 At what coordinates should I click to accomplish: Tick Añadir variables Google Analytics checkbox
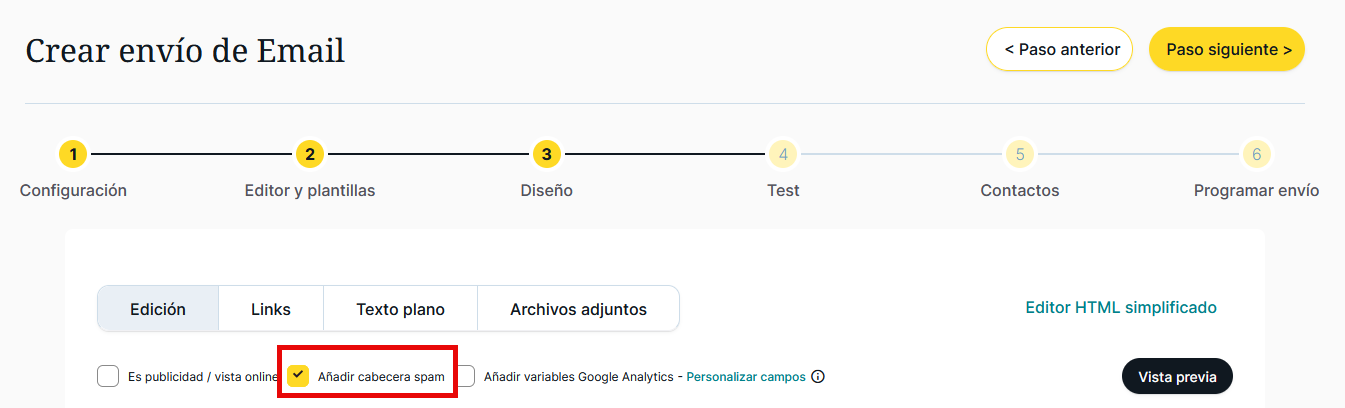(464, 376)
